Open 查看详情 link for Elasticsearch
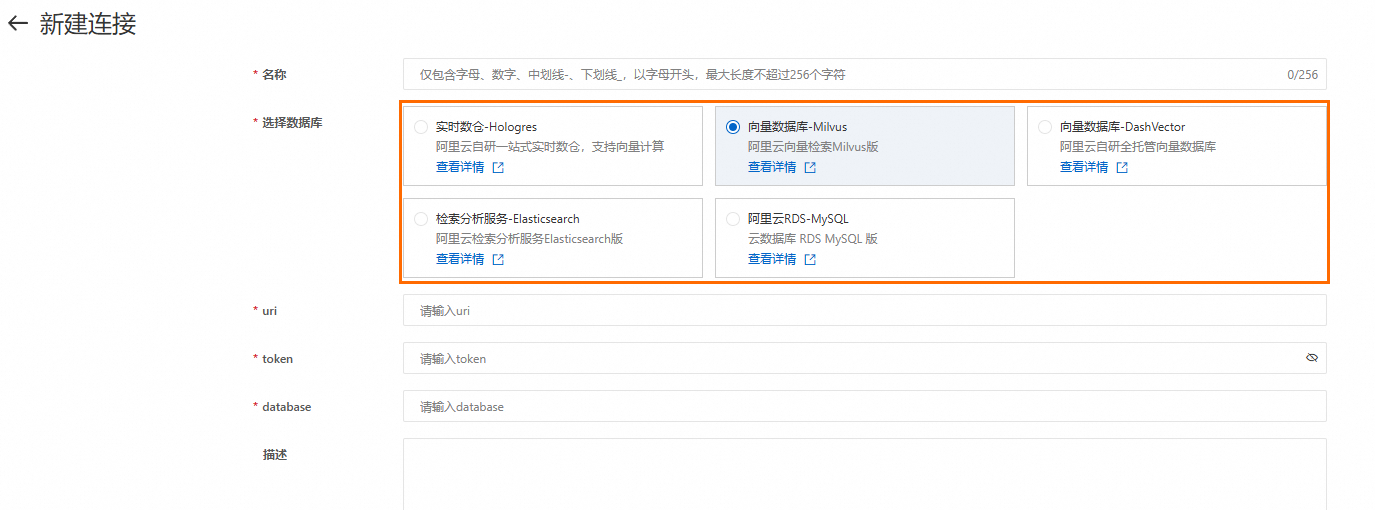The height and width of the screenshot is (510, 1375). click(x=460, y=260)
